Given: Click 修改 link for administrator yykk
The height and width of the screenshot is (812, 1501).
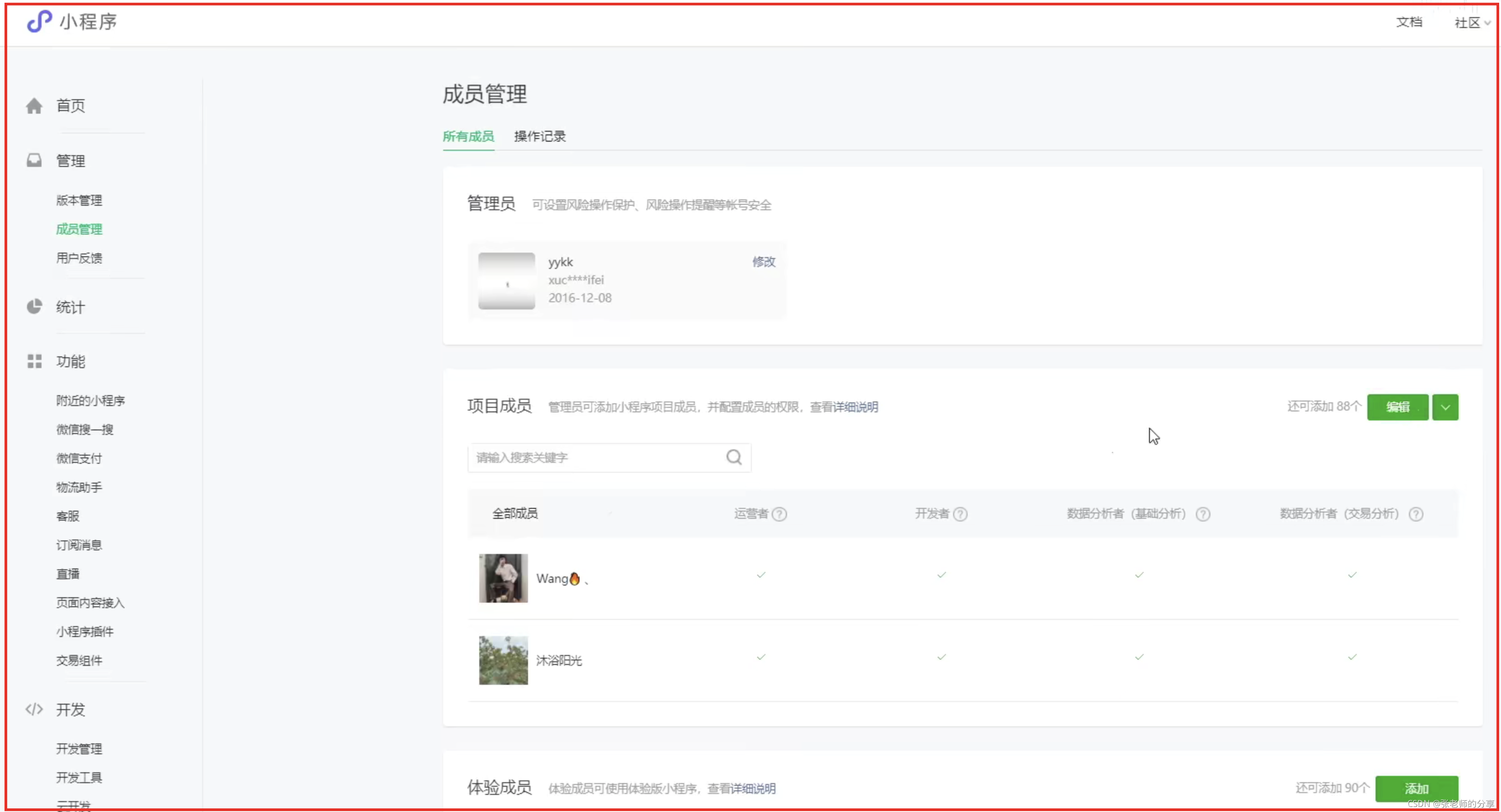Looking at the screenshot, I should point(763,262).
